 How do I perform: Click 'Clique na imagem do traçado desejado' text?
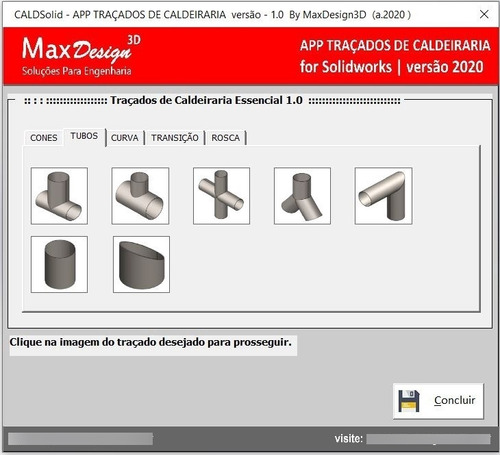click(150, 342)
